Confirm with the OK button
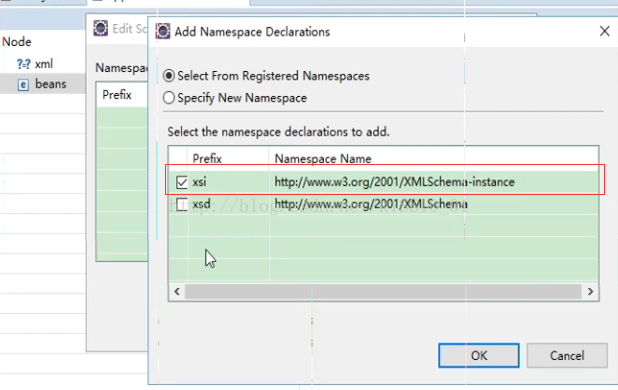 click(479, 355)
